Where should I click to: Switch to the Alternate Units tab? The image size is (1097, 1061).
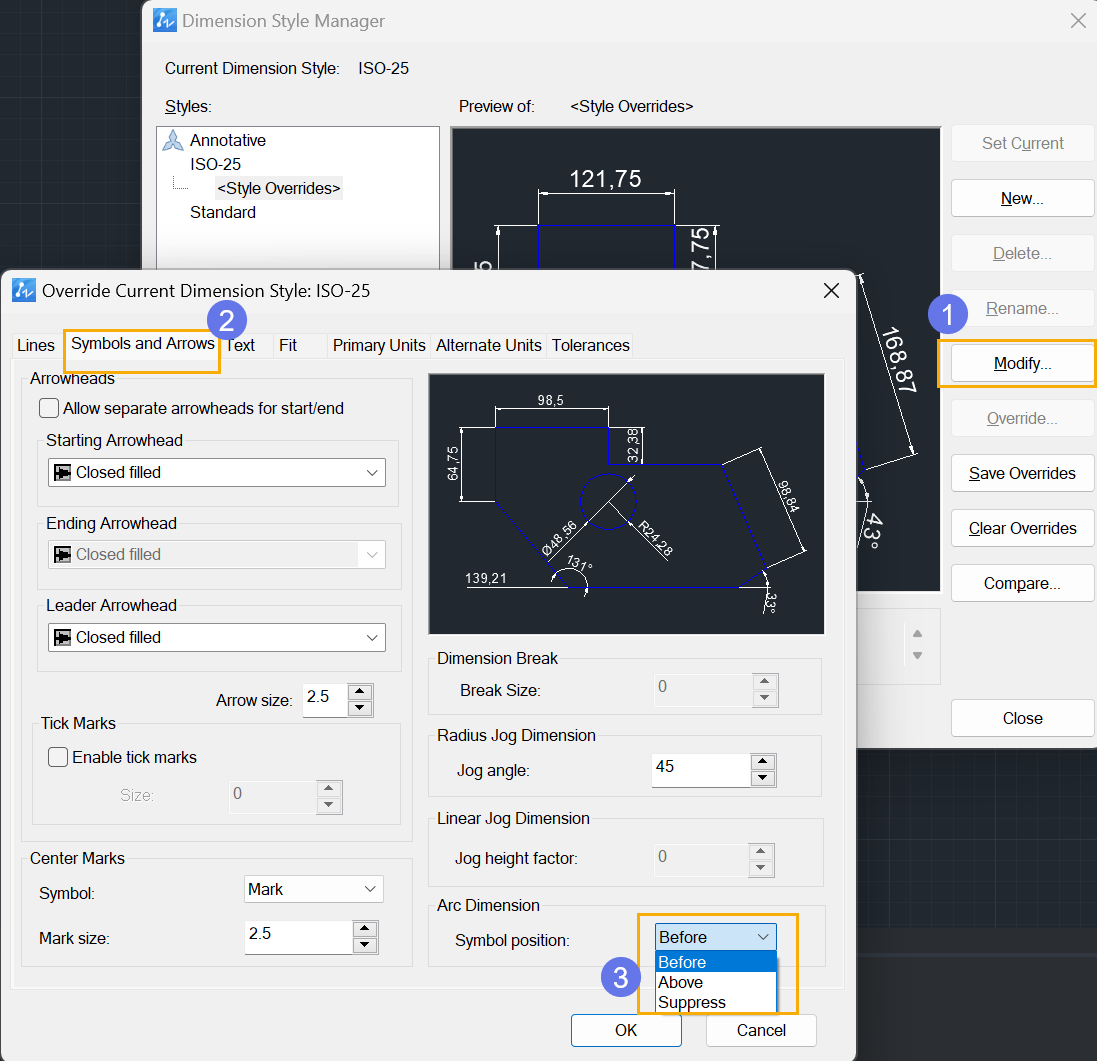coord(488,346)
